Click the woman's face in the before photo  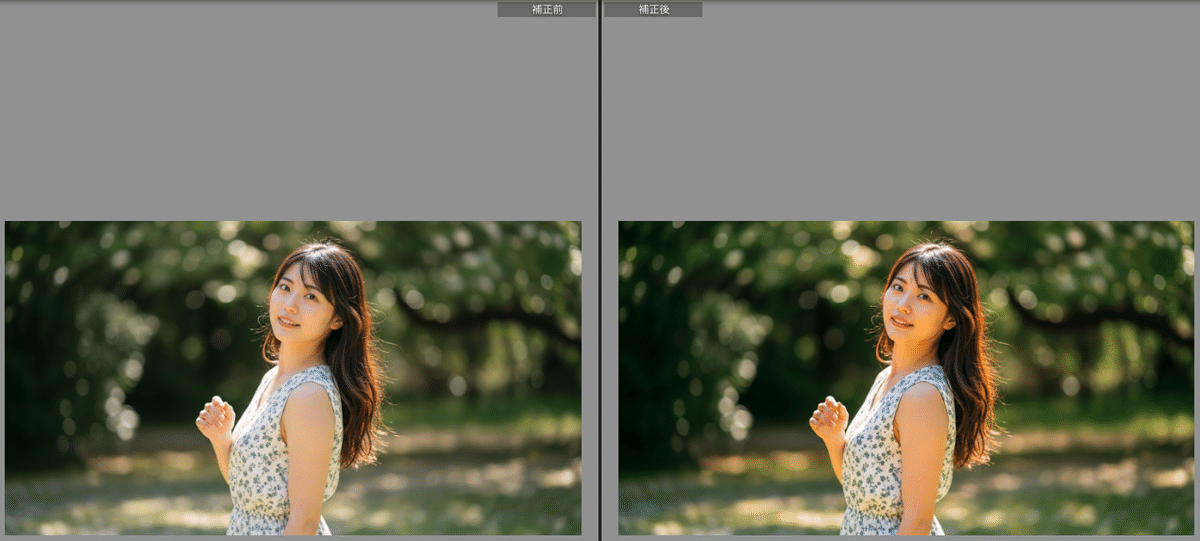298,304
